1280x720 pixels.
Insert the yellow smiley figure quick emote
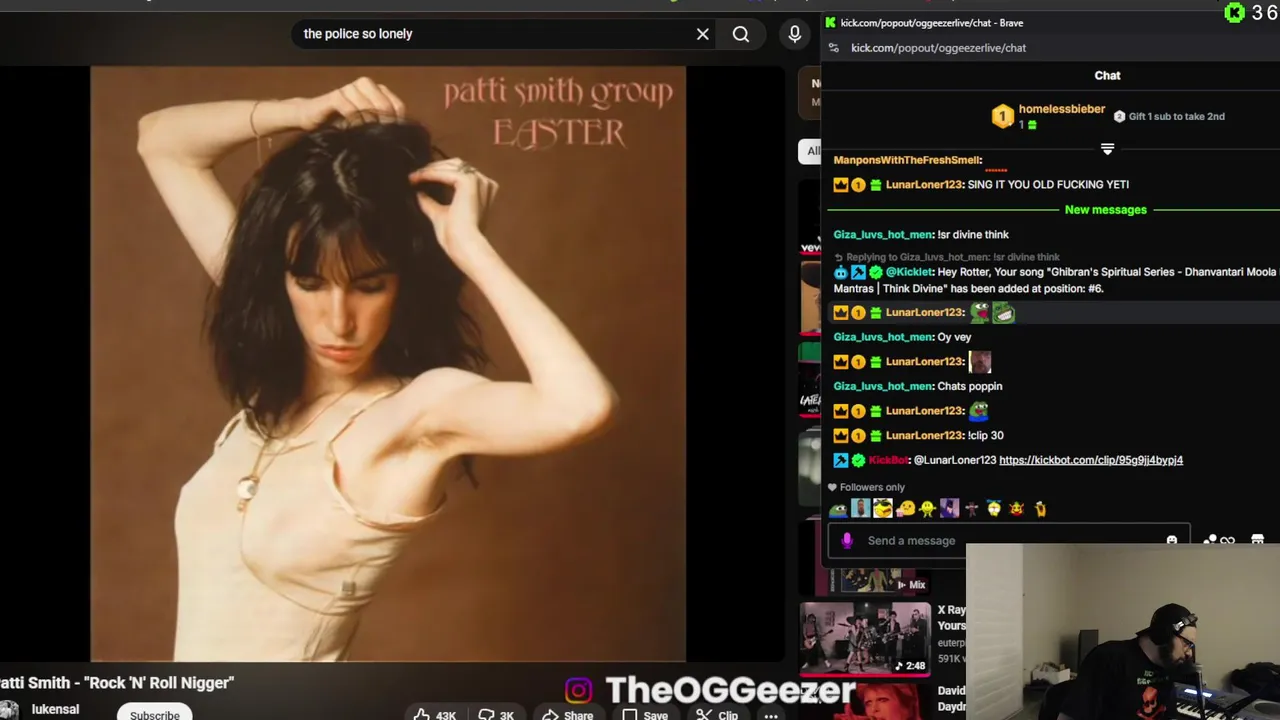click(x=927, y=509)
